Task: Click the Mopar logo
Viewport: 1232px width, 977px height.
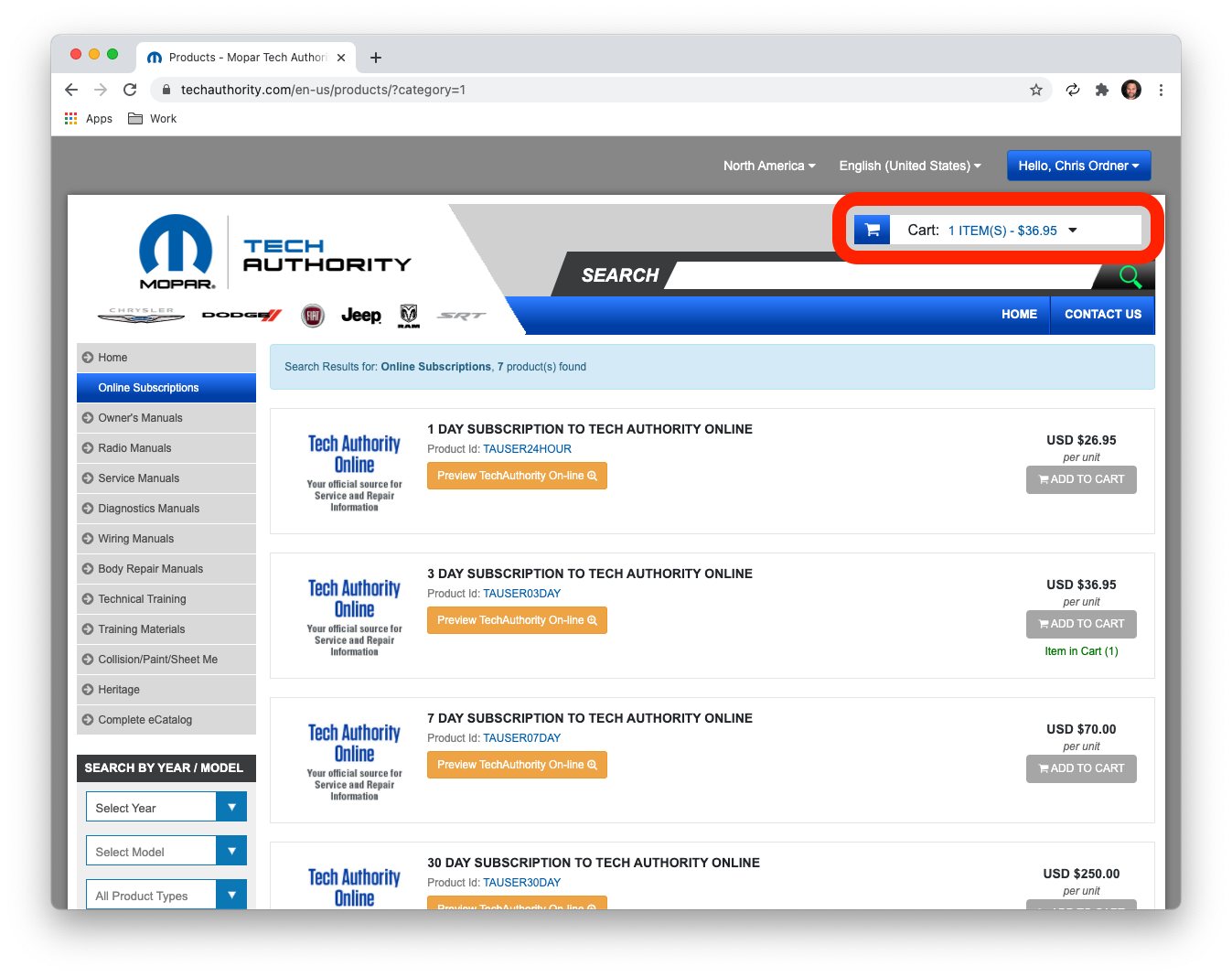Action: click(177, 252)
